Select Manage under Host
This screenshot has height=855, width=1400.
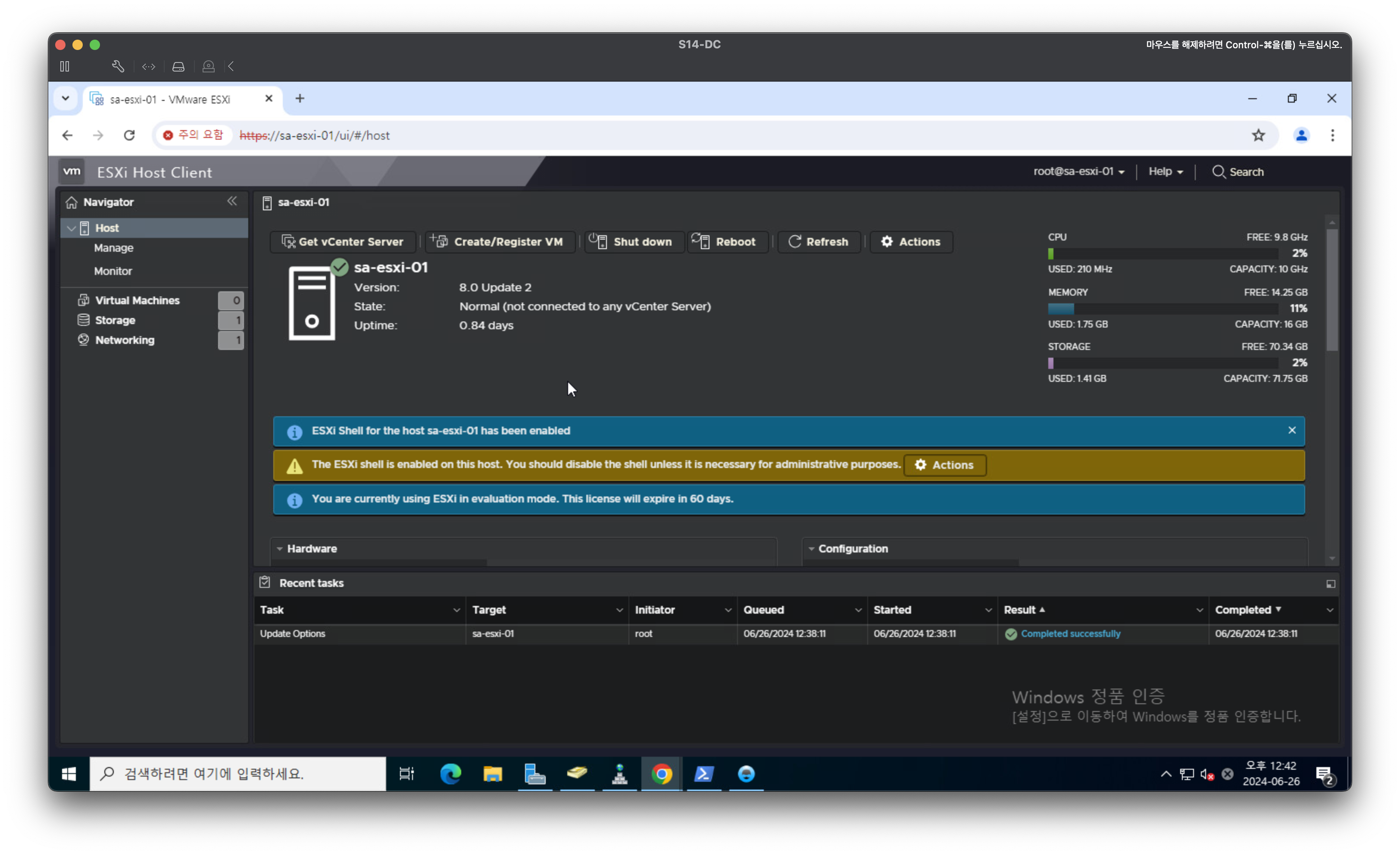(114, 248)
